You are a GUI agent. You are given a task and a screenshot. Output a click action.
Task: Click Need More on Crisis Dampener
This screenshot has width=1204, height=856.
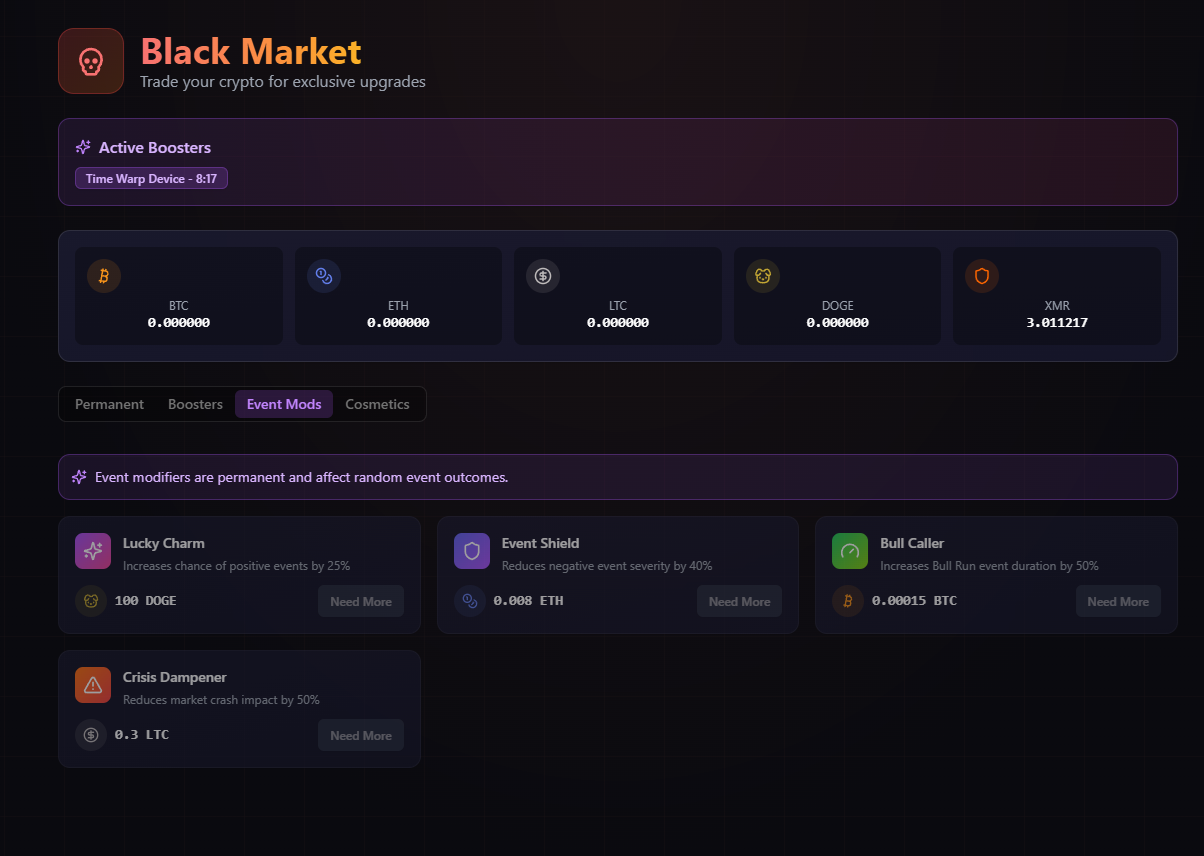[x=361, y=736]
